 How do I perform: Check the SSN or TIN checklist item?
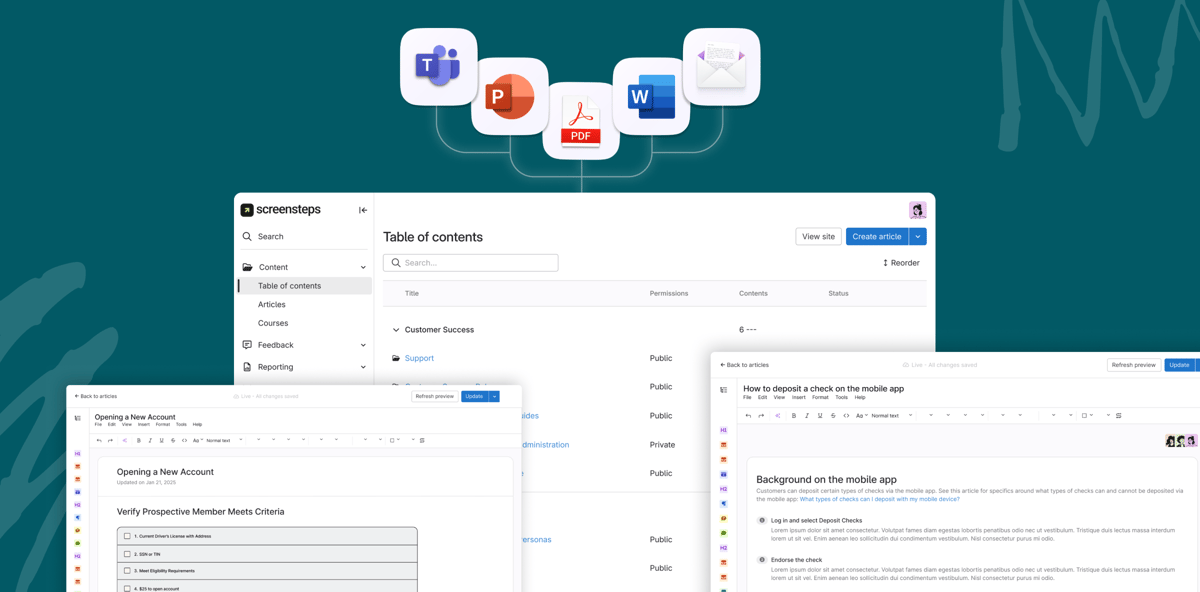pos(127,553)
